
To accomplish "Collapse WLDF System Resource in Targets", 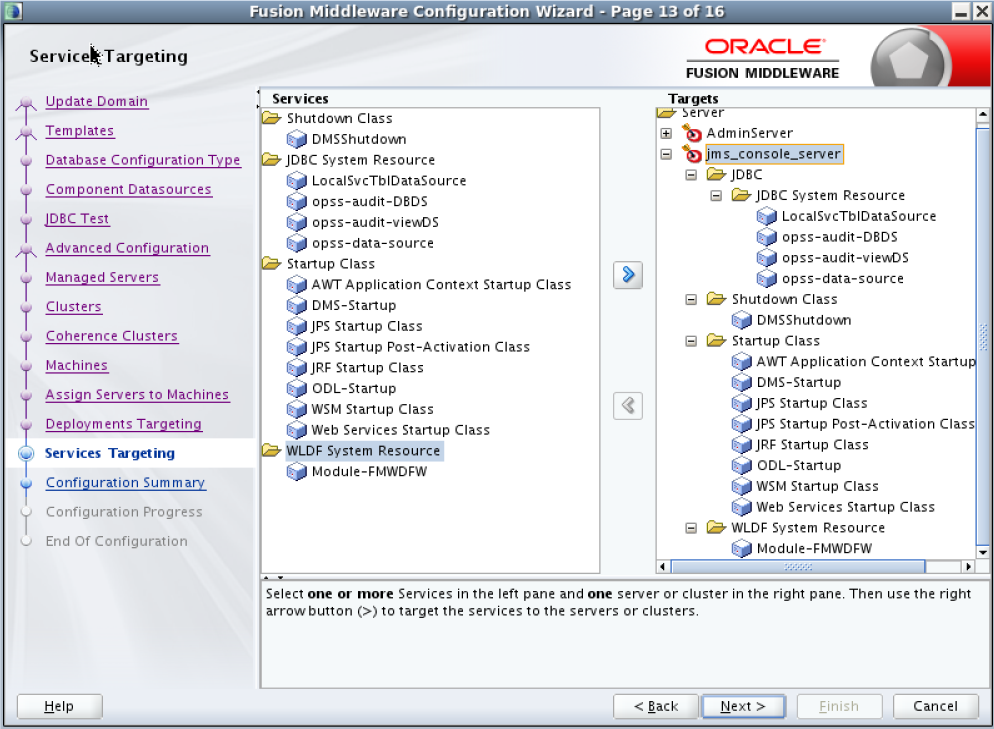I will [691, 528].
